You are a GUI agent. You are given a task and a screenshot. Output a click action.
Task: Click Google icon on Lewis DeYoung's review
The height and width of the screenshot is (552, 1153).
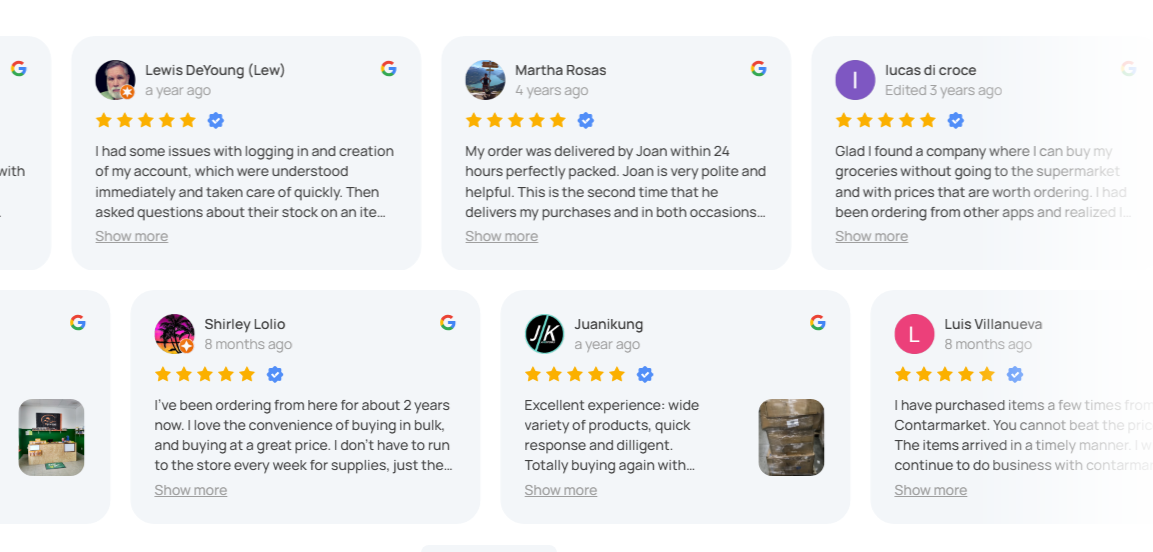pos(389,69)
